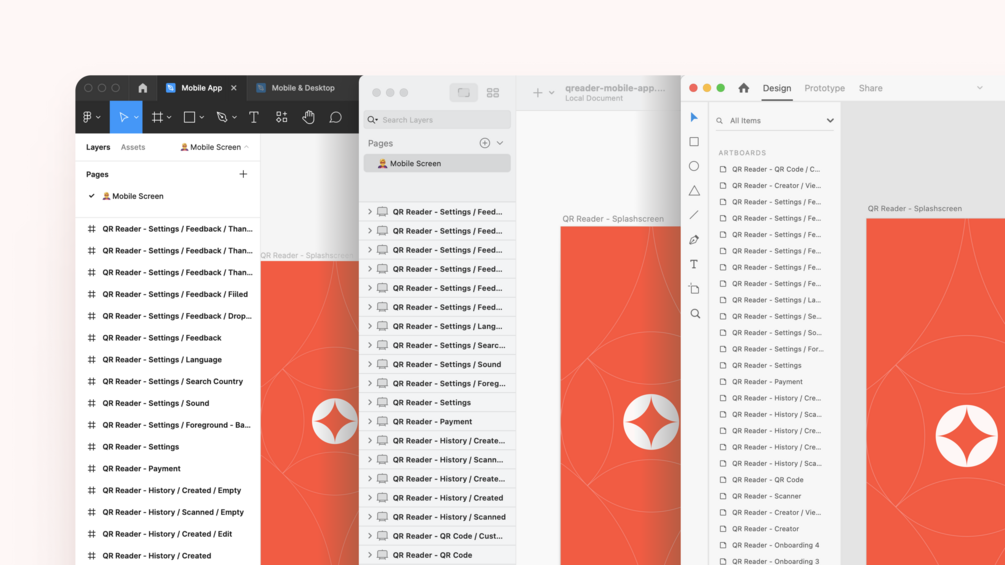This screenshot has width=1005, height=565.
Task: Select the Rectangle shape tool in Figma
Action: coord(189,117)
